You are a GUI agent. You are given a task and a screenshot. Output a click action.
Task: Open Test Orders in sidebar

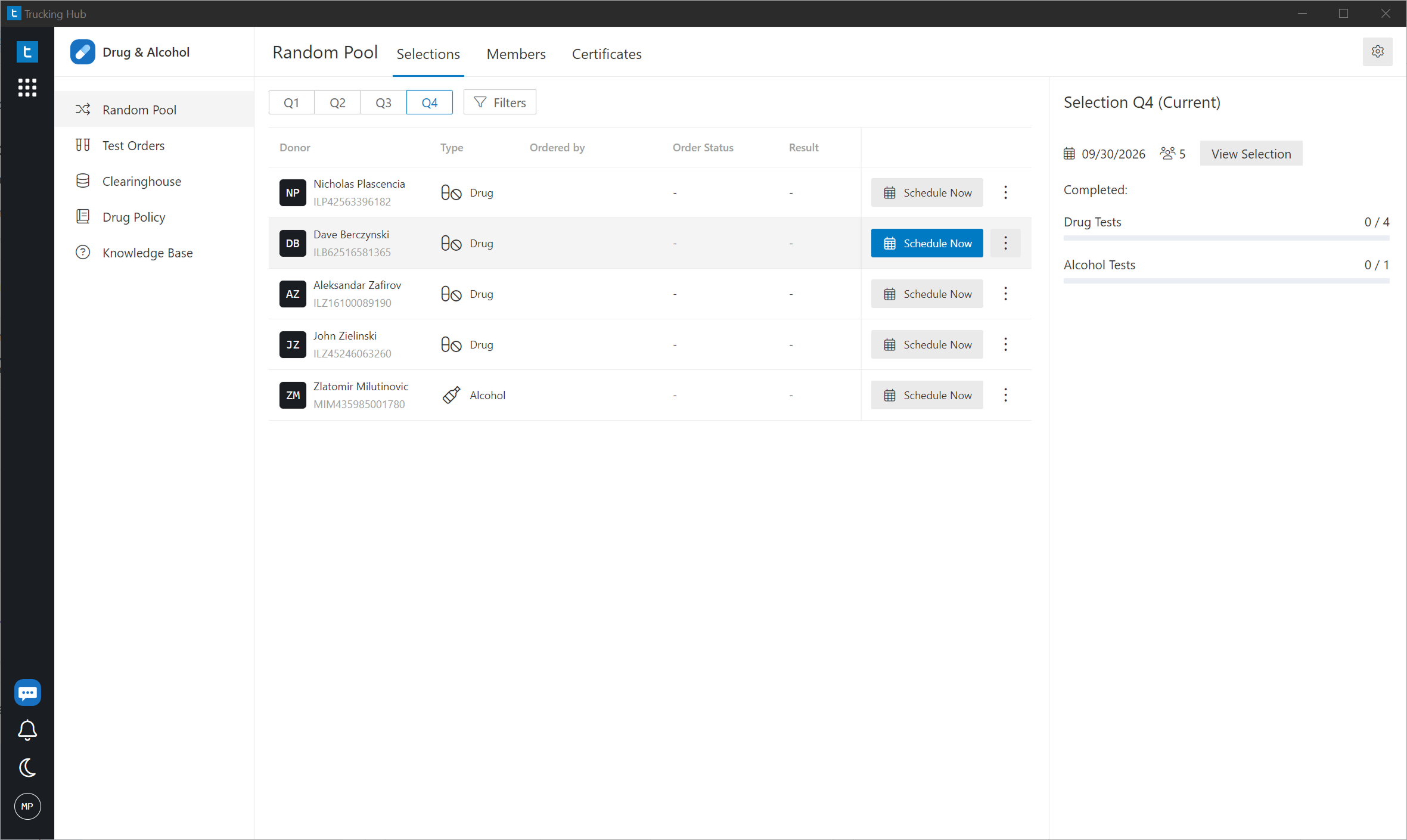pyautogui.click(x=154, y=145)
